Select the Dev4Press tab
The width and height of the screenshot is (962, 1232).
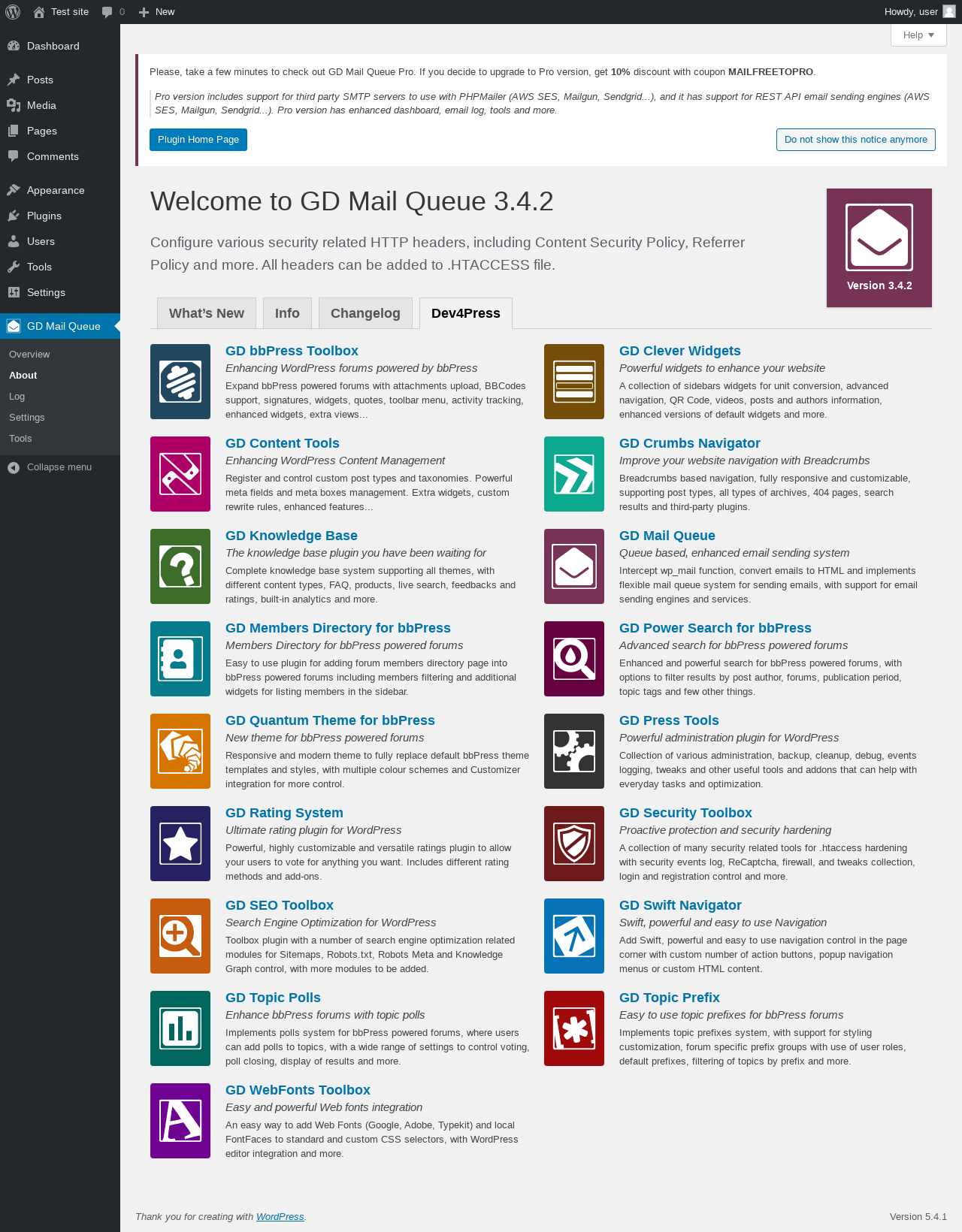click(x=466, y=313)
